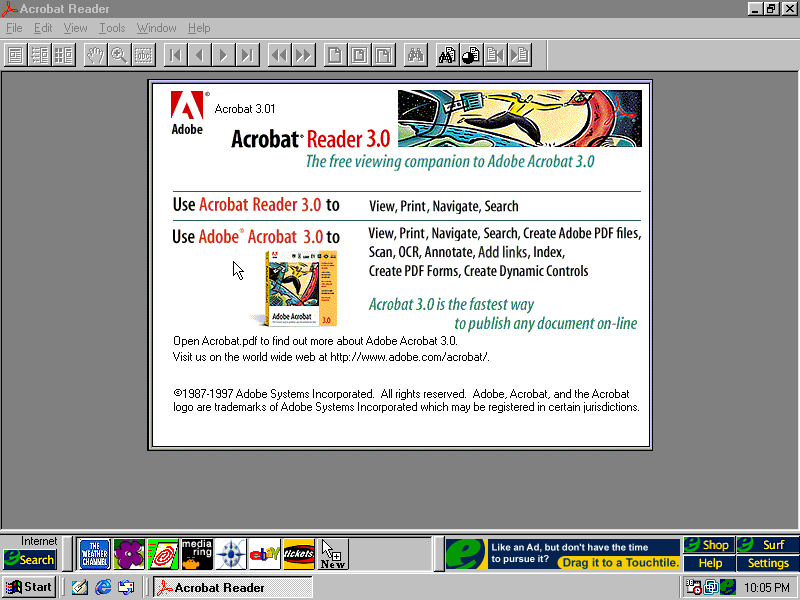Open the Tools menu
The image size is (800, 600).
[112, 28]
